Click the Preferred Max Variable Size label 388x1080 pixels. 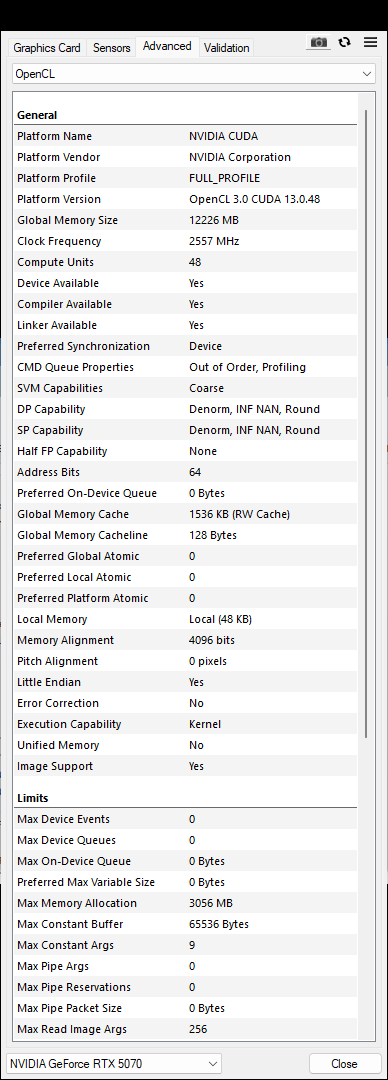[86, 883]
